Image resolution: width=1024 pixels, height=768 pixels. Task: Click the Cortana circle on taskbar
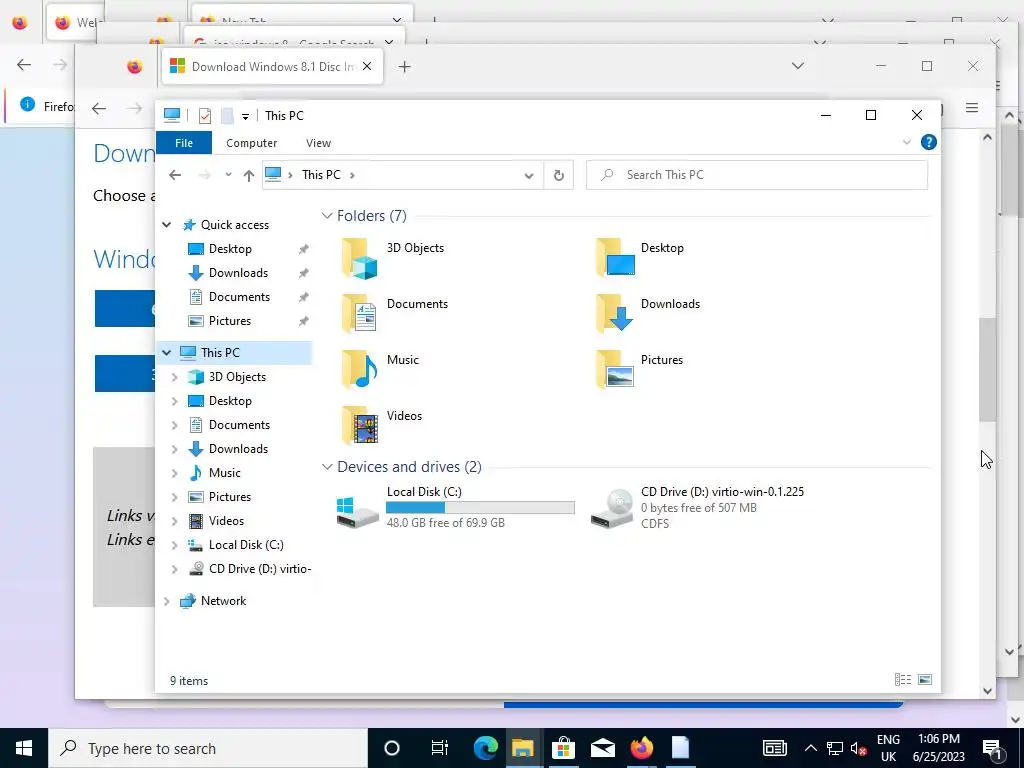392,748
